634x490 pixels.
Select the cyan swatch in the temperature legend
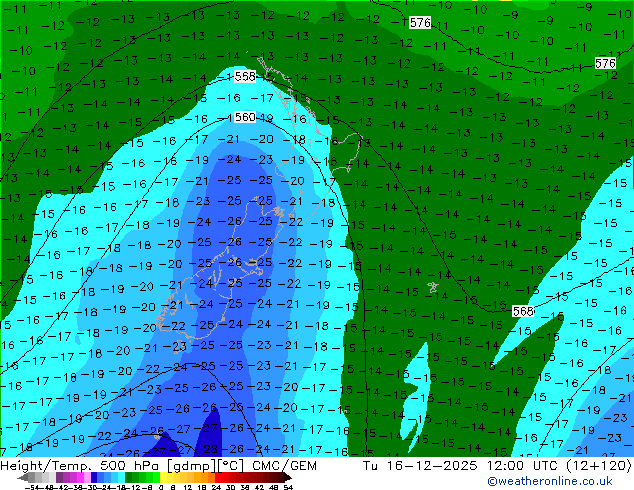[x=122, y=477]
